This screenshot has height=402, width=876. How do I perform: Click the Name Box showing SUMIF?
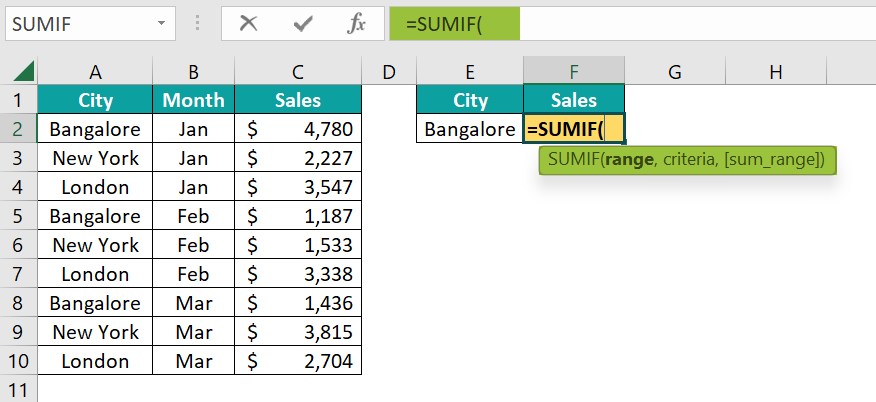[91, 23]
